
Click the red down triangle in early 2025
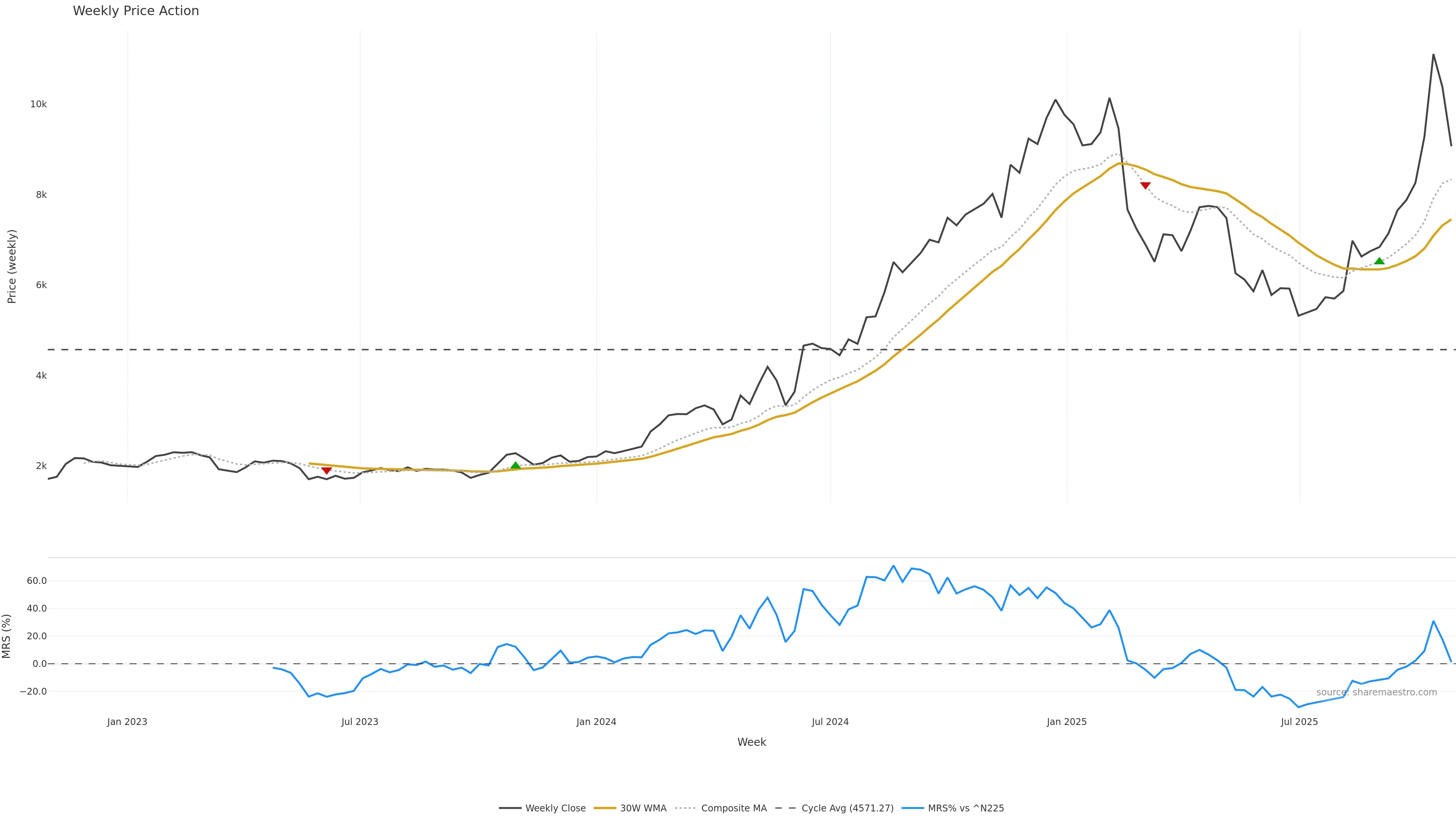[x=1145, y=185]
